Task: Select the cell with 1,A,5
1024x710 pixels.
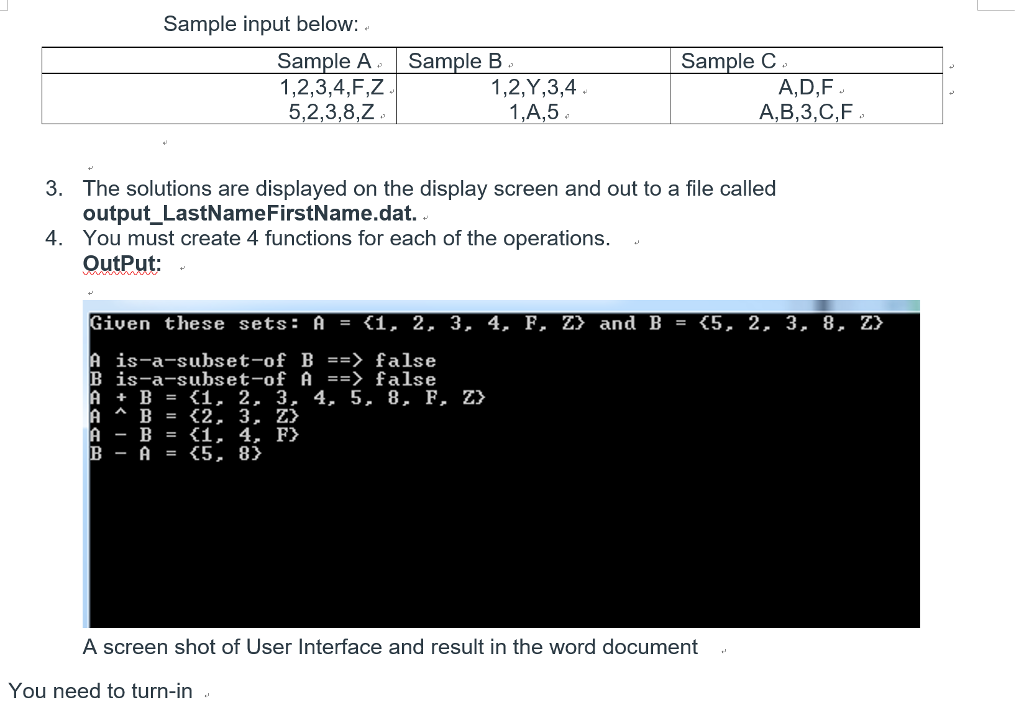Action: (533, 111)
